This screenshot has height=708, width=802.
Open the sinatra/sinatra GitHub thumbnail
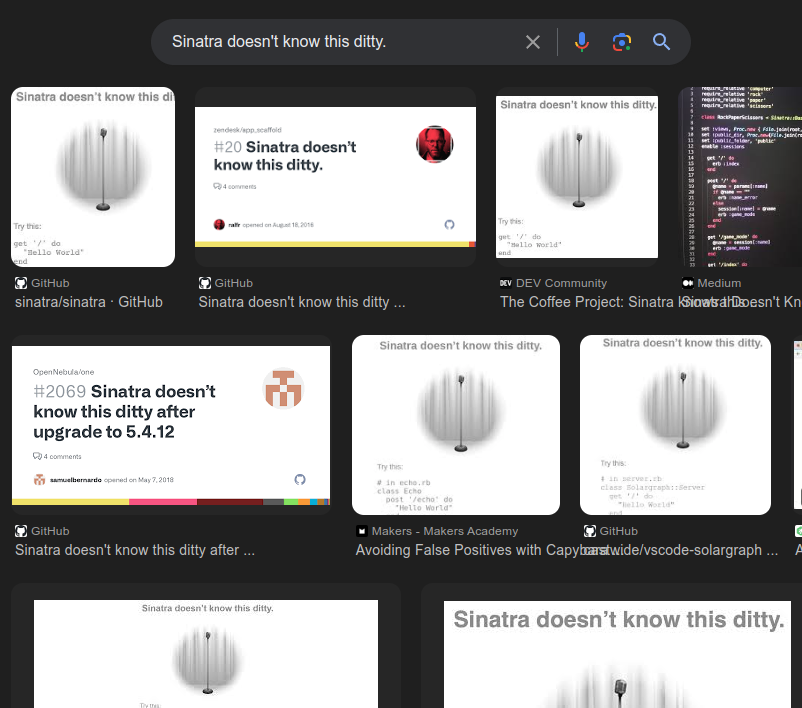[93, 177]
